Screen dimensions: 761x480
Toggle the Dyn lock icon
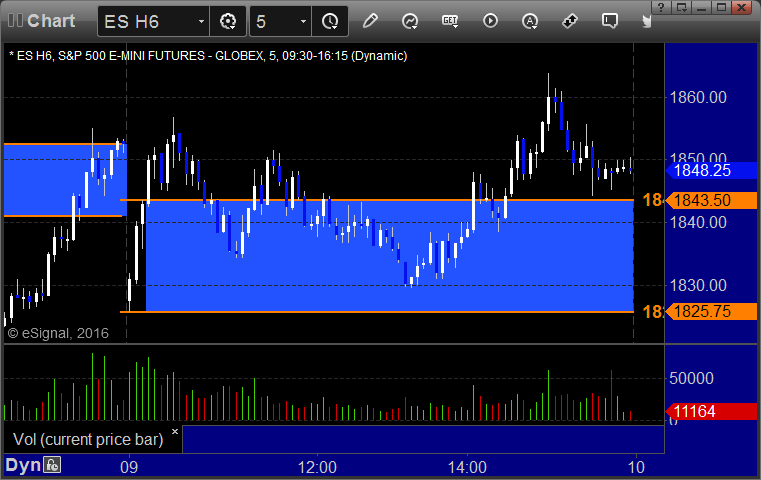pyautogui.click(x=52, y=465)
